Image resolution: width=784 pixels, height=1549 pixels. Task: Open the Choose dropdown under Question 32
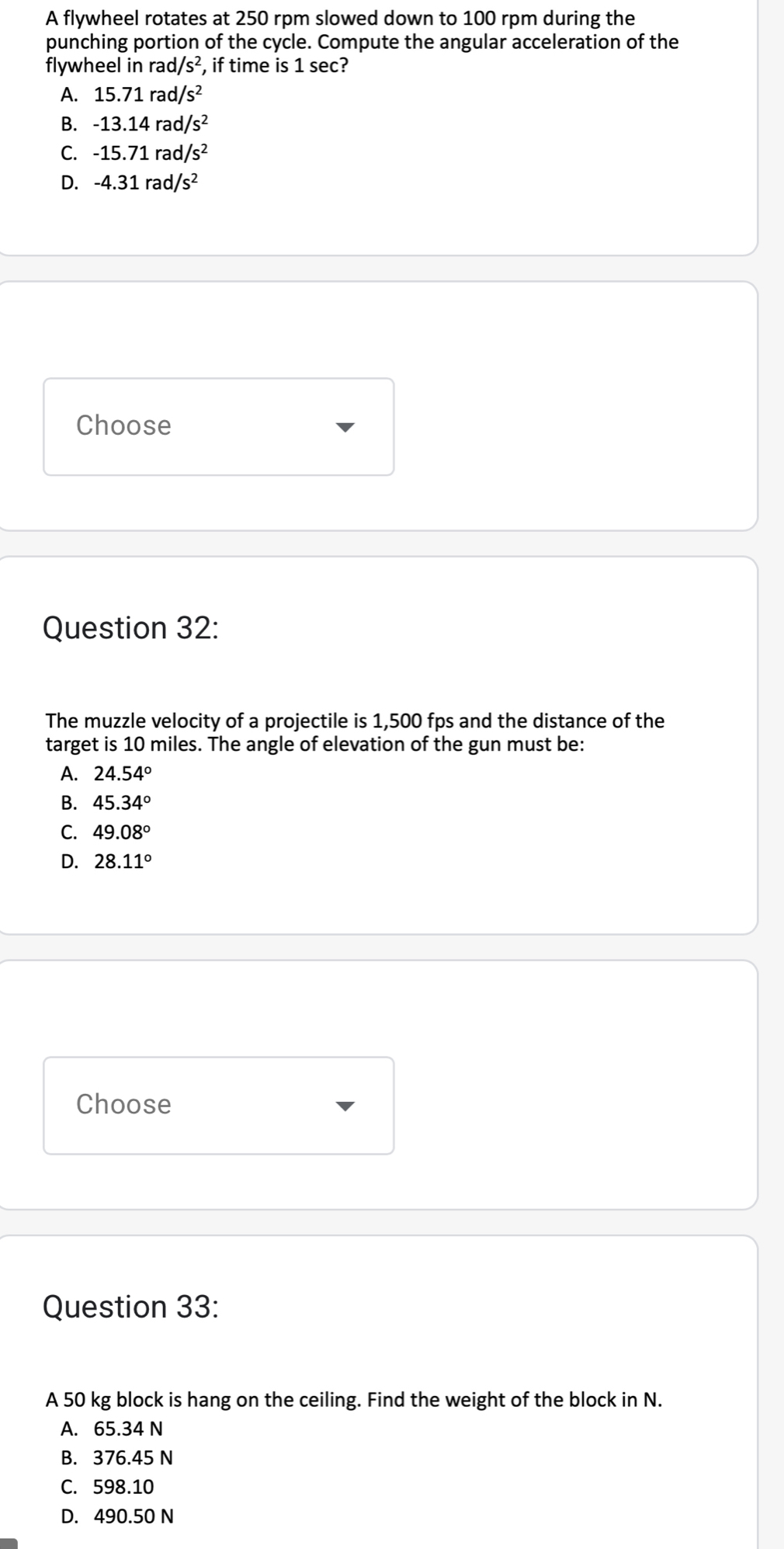[x=218, y=1105]
